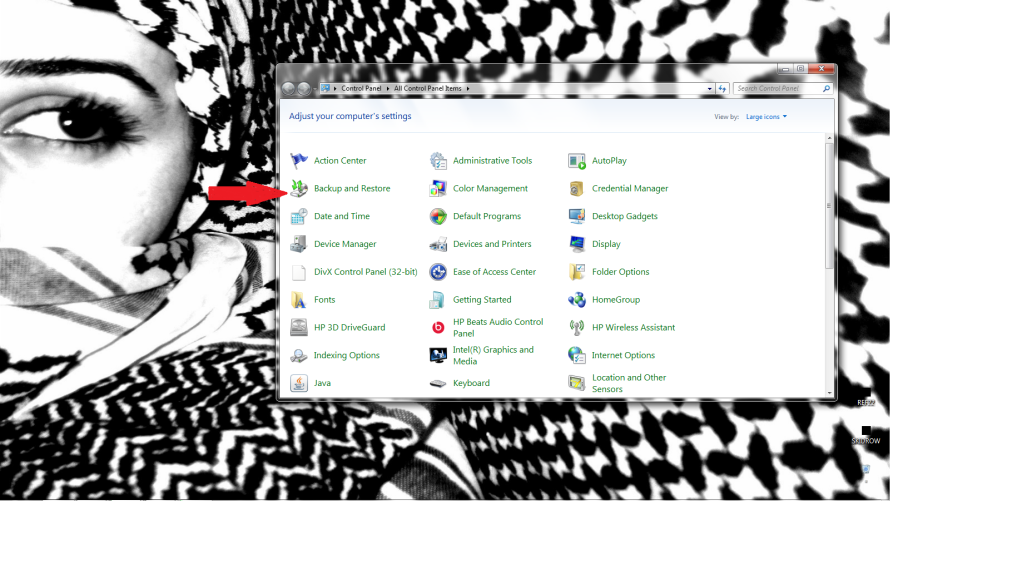This screenshot has width=1022, height=564.
Task: Click the Backup and Restore icon
Action: 299,188
